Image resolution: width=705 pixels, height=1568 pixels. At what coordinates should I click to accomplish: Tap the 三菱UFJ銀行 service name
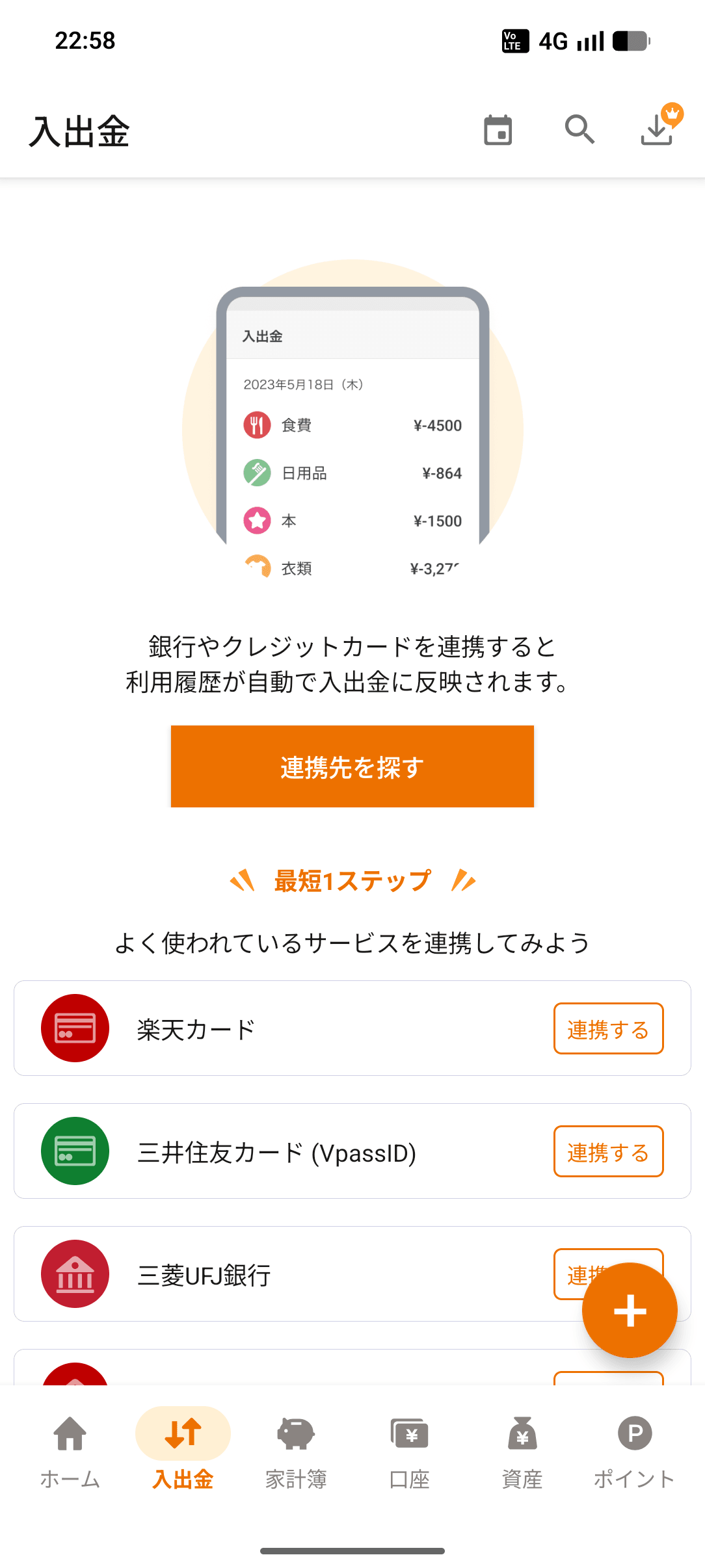204,1275
